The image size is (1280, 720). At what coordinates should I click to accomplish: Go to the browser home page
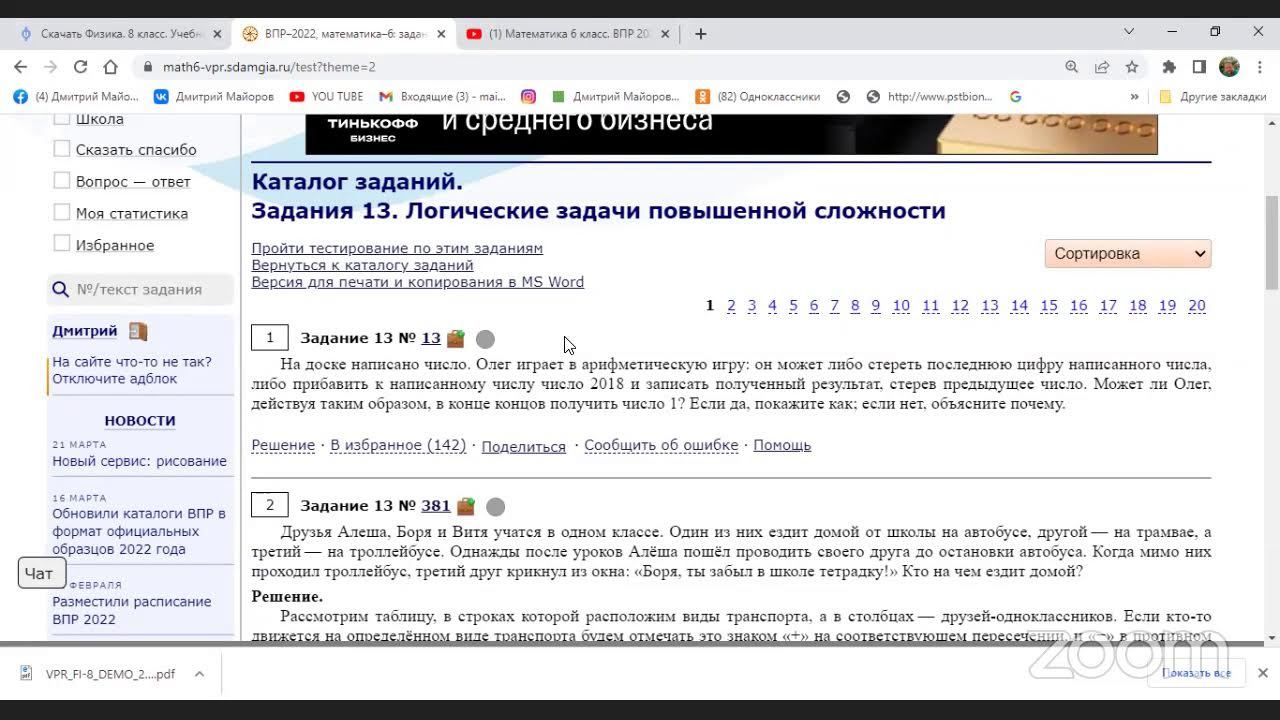[110, 67]
